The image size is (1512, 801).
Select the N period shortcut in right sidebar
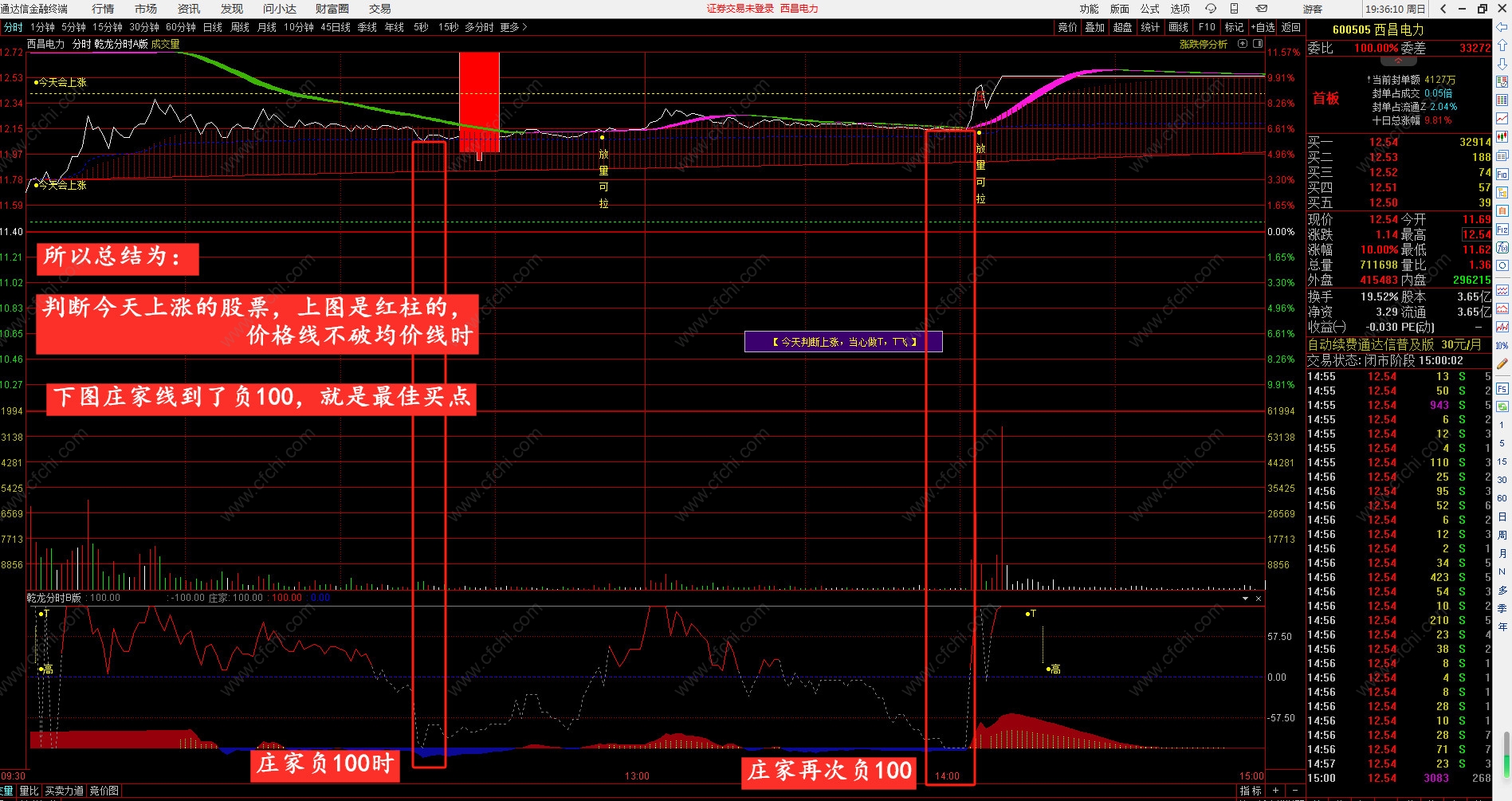click(x=1502, y=571)
